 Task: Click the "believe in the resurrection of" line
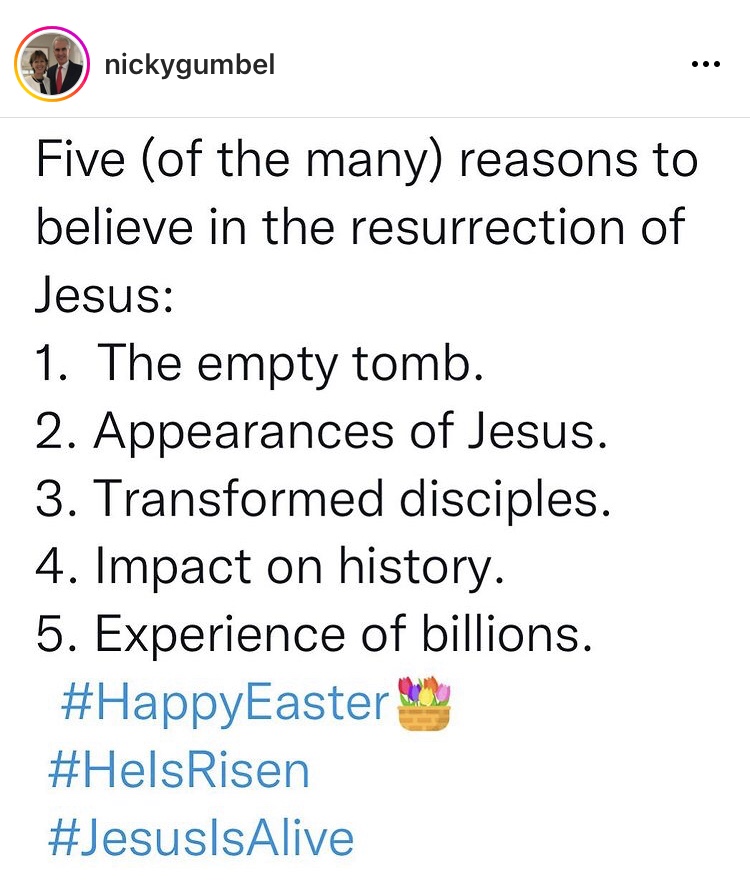[x=361, y=228]
